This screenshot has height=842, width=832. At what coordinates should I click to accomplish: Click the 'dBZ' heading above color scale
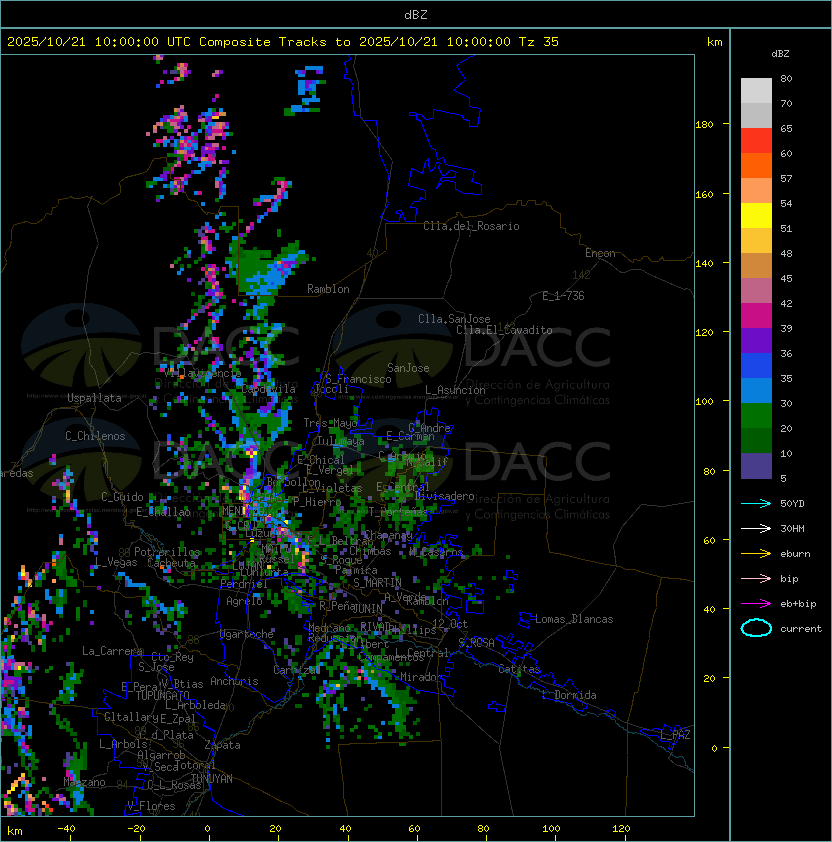[x=780, y=54]
